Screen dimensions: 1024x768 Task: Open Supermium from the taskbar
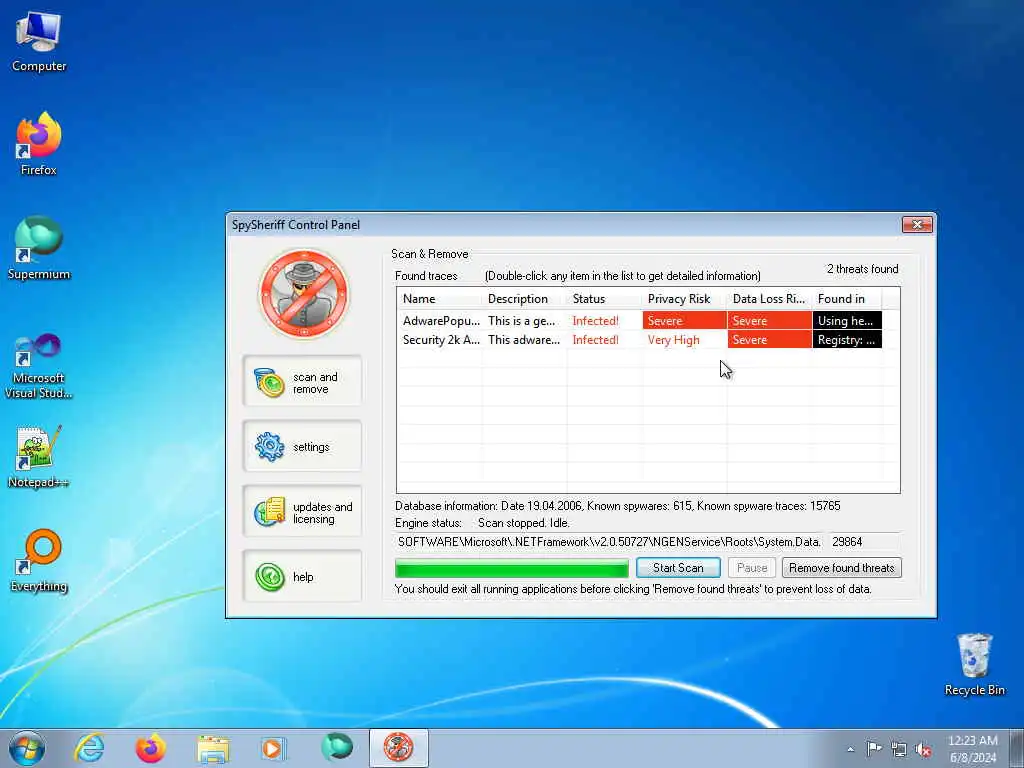(x=337, y=748)
